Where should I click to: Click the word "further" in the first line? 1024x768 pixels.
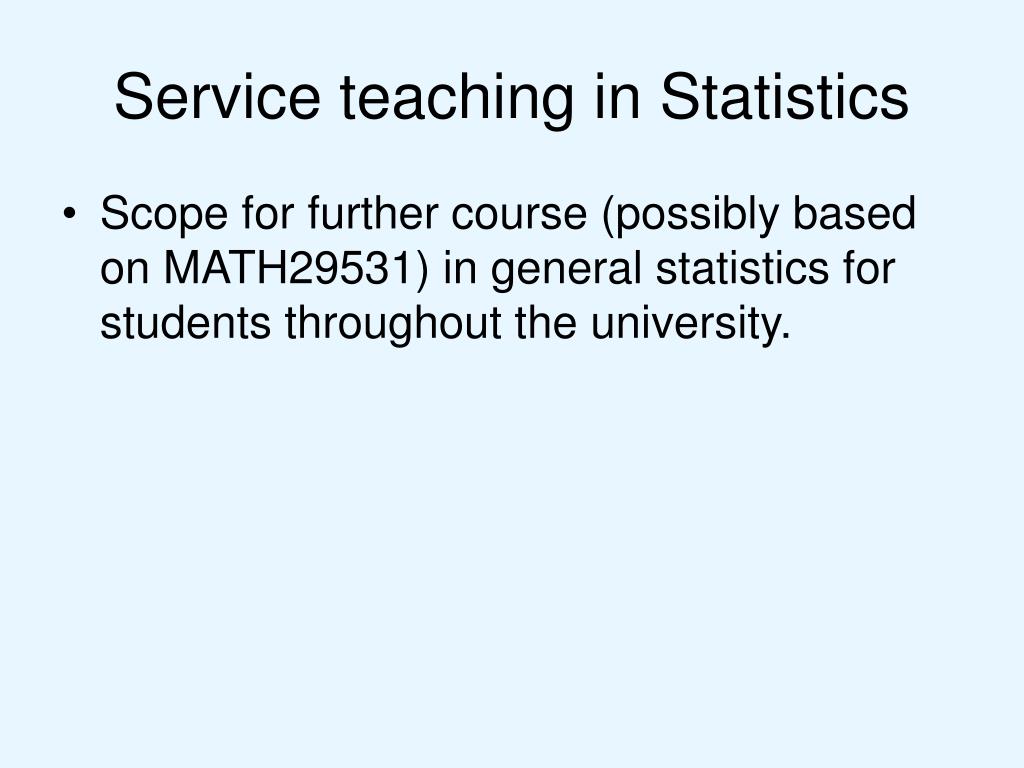click(373, 213)
